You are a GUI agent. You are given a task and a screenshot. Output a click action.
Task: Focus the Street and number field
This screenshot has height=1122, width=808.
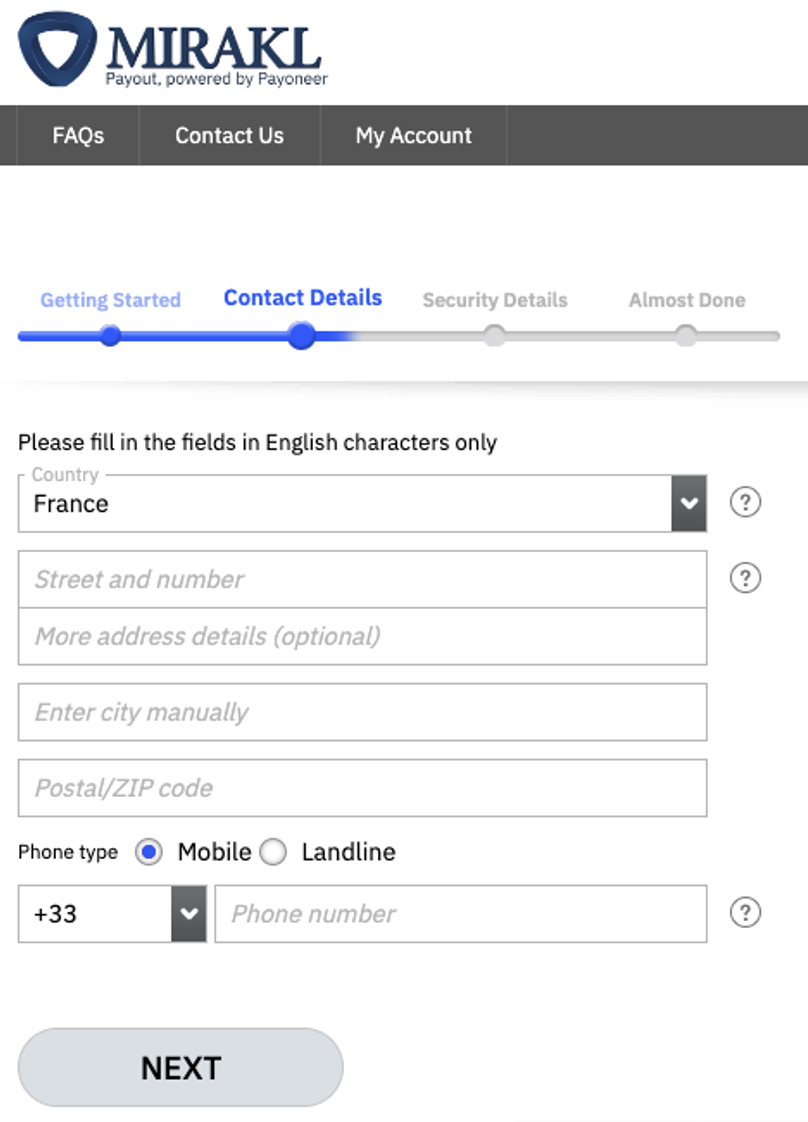[362, 579]
